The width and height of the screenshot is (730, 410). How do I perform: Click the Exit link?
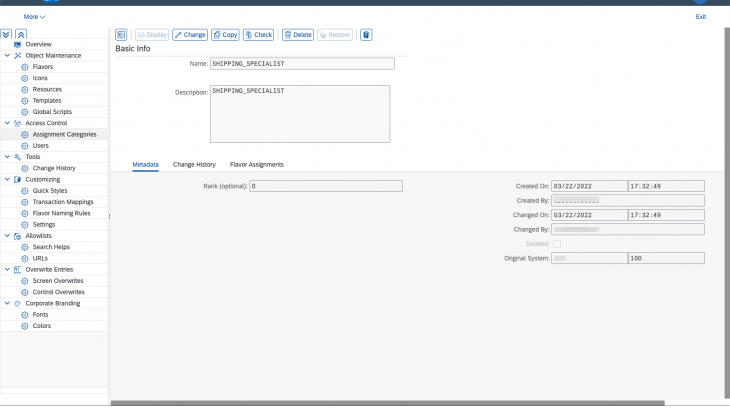pos(700,17)
